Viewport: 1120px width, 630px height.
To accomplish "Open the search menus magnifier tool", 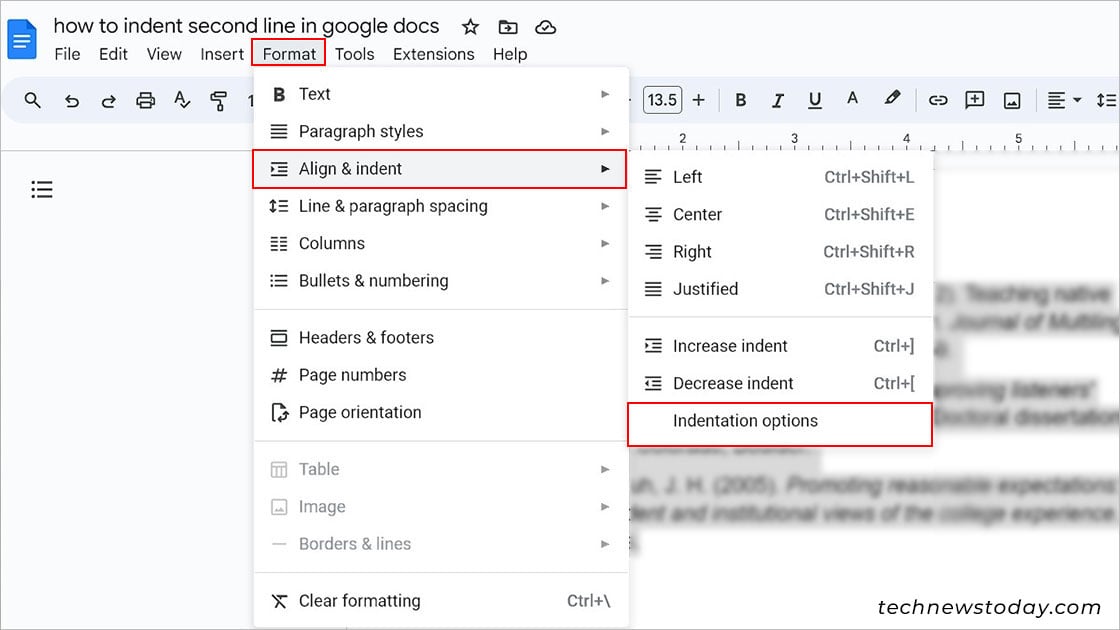I will click(x=32, y=100).
